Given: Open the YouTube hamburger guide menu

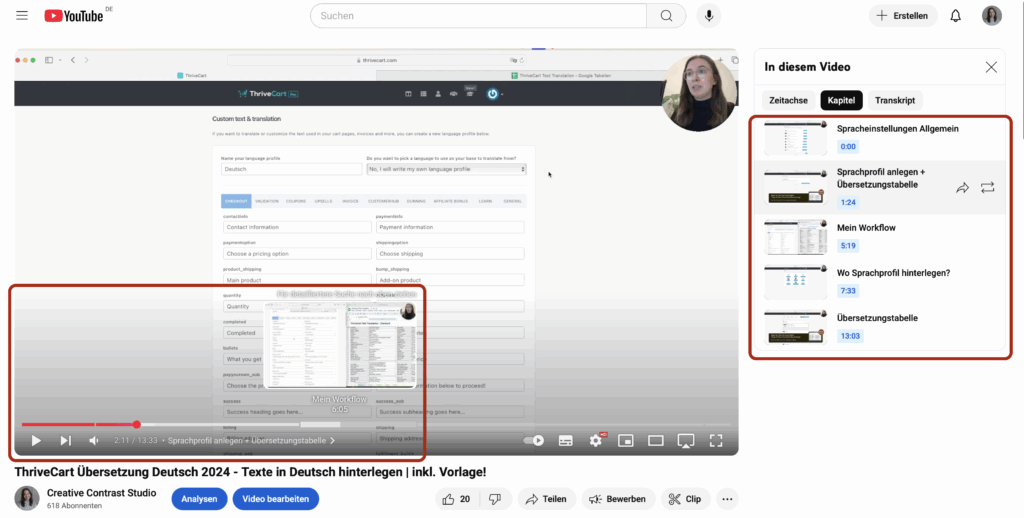Looking at the screenshot, I should click(x=22, y=16).
